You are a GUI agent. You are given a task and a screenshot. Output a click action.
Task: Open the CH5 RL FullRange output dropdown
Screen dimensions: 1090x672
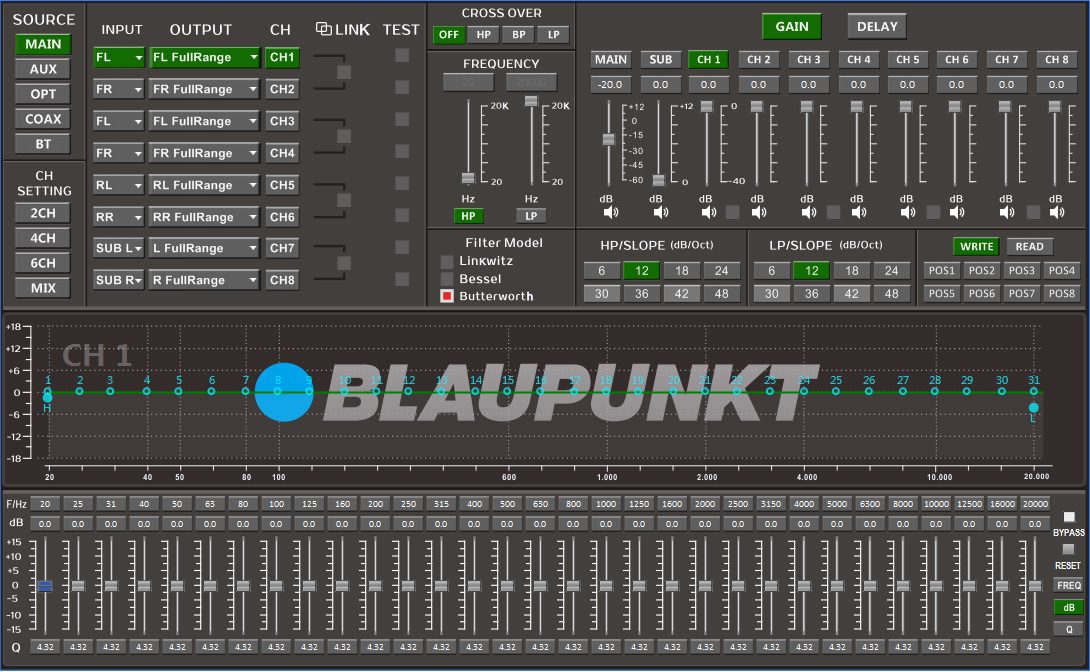pos(205,185)
